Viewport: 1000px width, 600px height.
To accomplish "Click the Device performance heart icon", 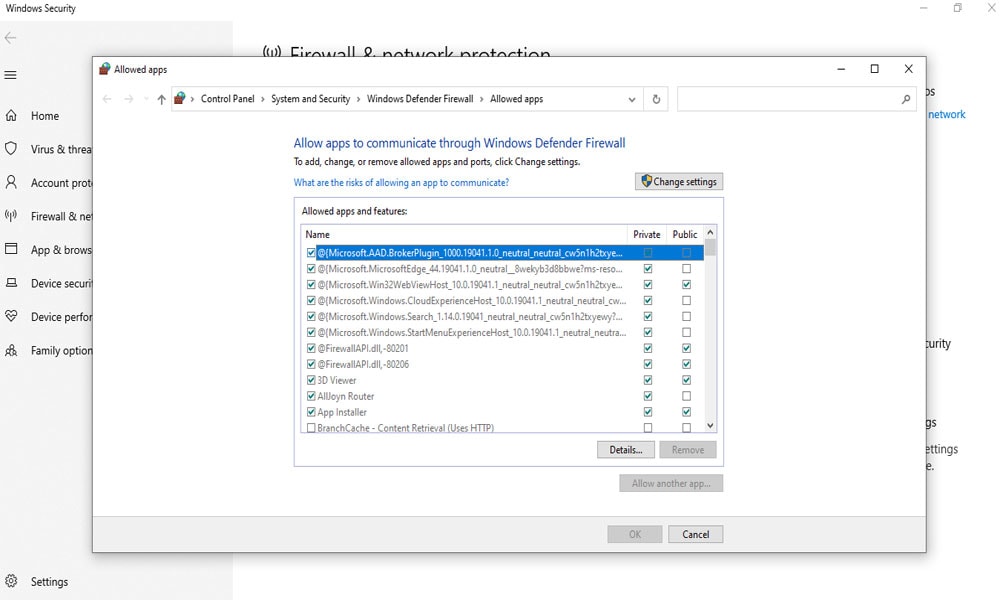I will click(11, 316).
